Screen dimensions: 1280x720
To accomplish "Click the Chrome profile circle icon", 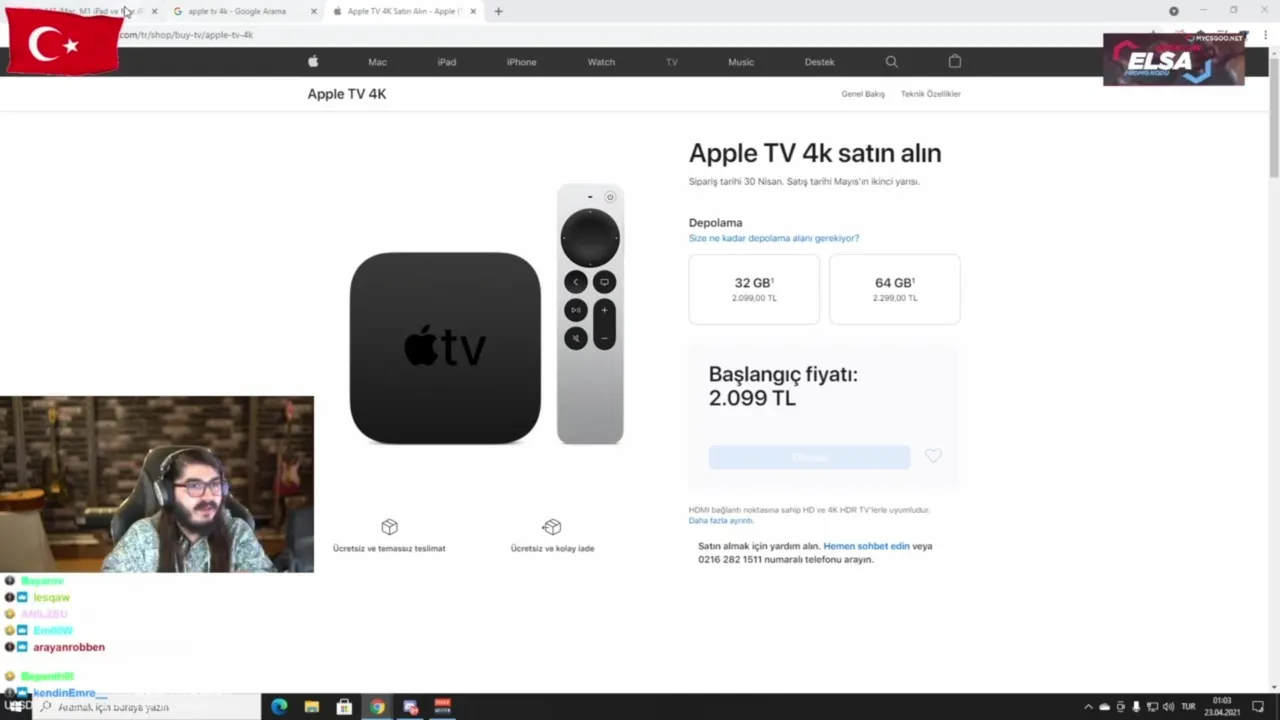I will [x=1174, y=11].
